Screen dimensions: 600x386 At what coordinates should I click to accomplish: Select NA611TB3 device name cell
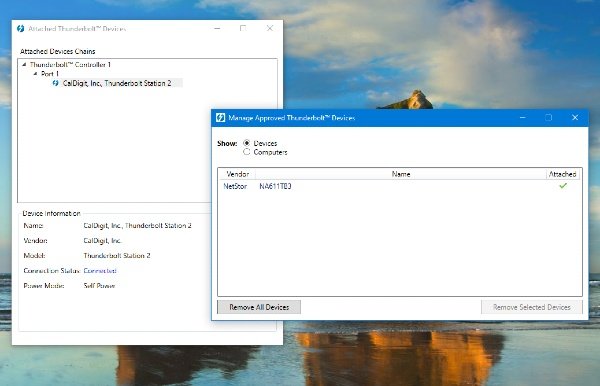[275, 186]
